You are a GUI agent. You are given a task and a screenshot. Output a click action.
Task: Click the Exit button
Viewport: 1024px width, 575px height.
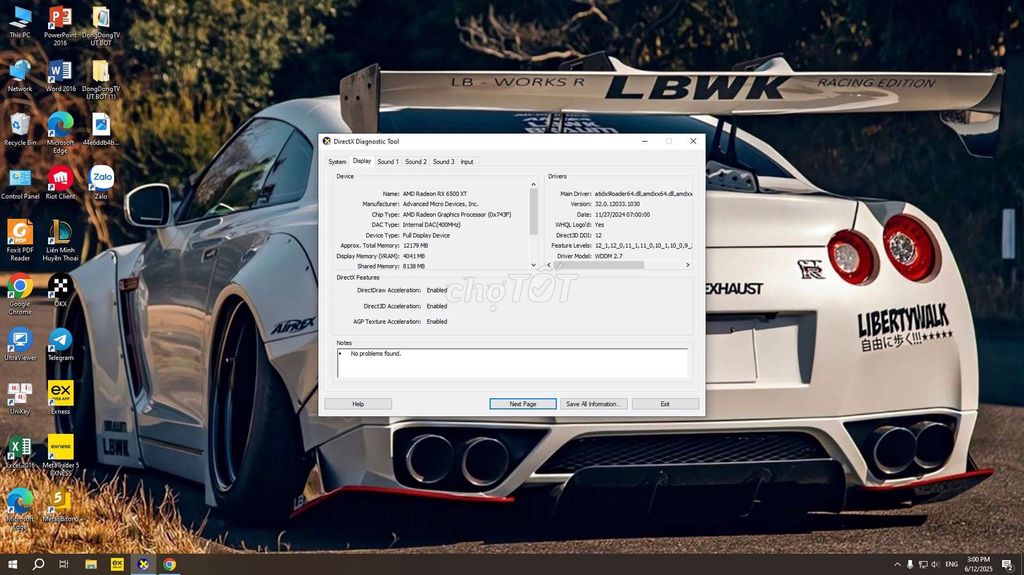click(665, 404)
